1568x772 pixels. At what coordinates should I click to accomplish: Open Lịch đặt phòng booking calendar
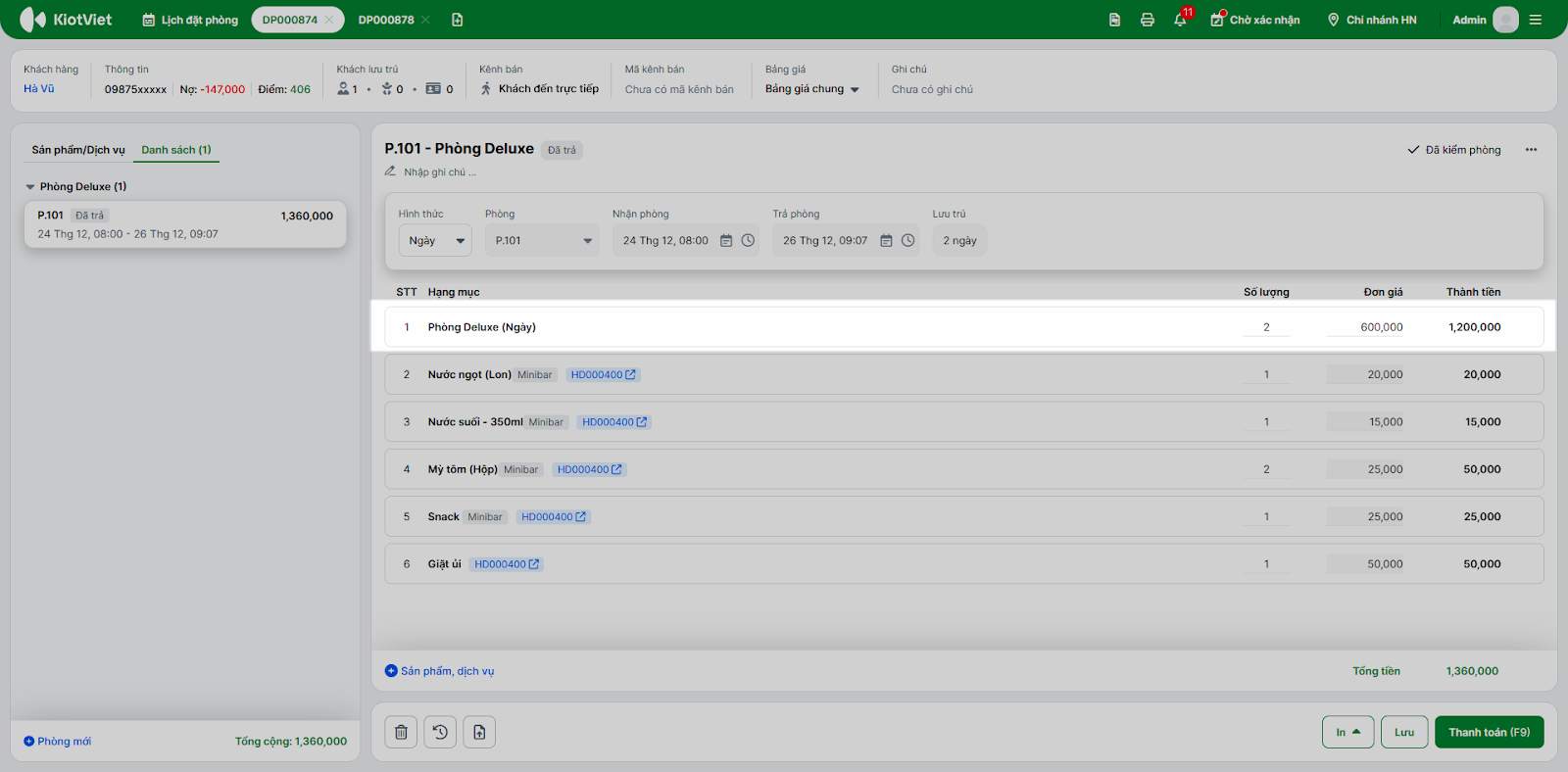pyautogui.click(x=190, y=20)
